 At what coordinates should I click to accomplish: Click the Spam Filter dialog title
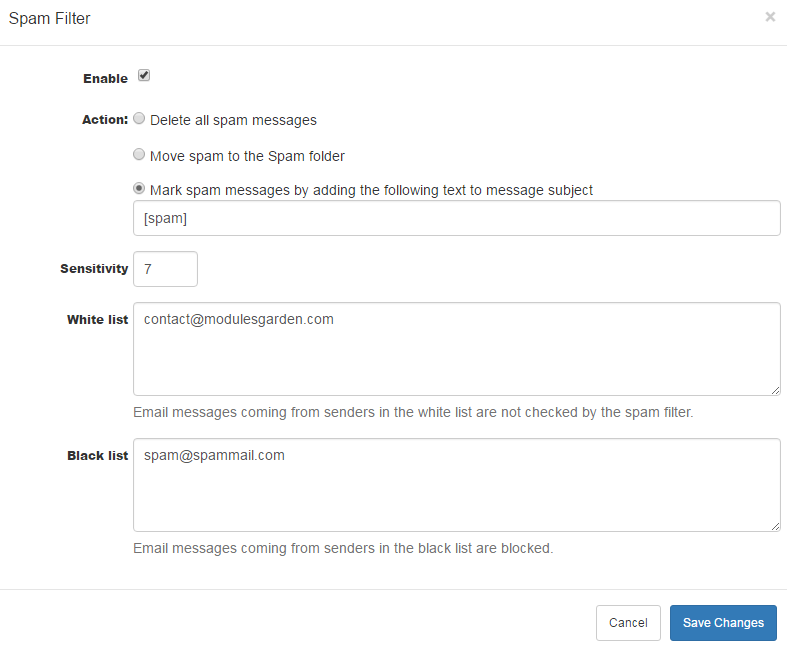tap(49, 19)
